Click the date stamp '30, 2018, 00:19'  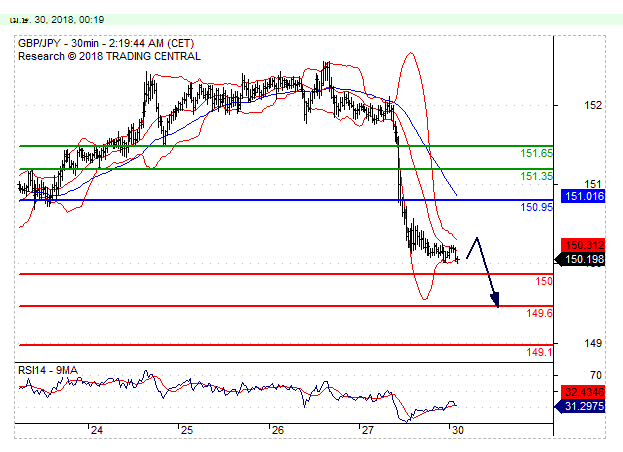click(69, 20)
